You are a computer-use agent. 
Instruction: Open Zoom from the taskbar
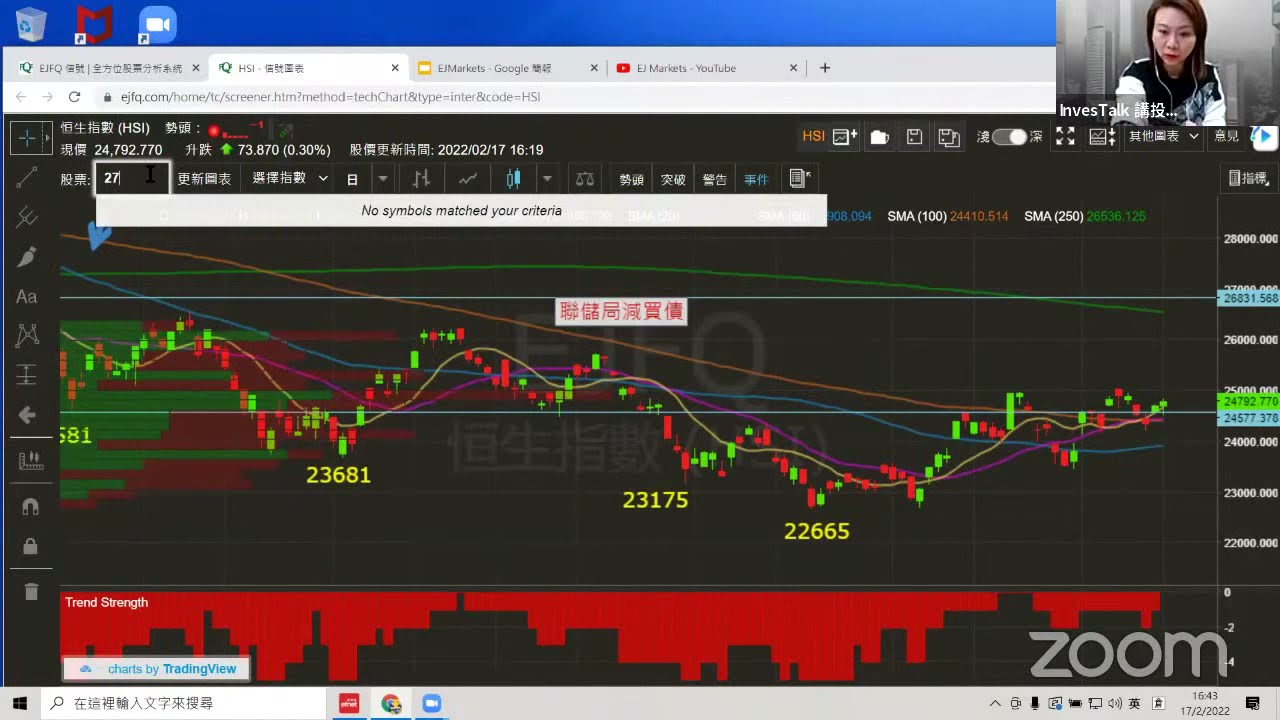[x=431, y=703]
